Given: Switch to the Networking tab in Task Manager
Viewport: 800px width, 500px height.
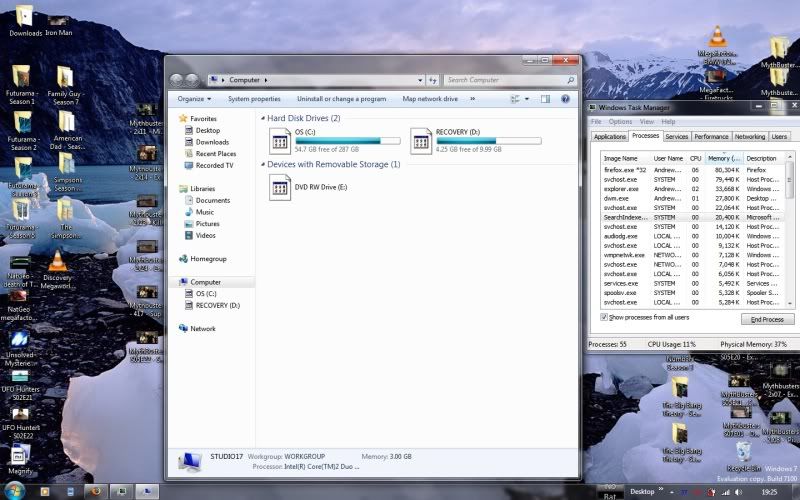Looking at the screenshot, I should 749,137.
